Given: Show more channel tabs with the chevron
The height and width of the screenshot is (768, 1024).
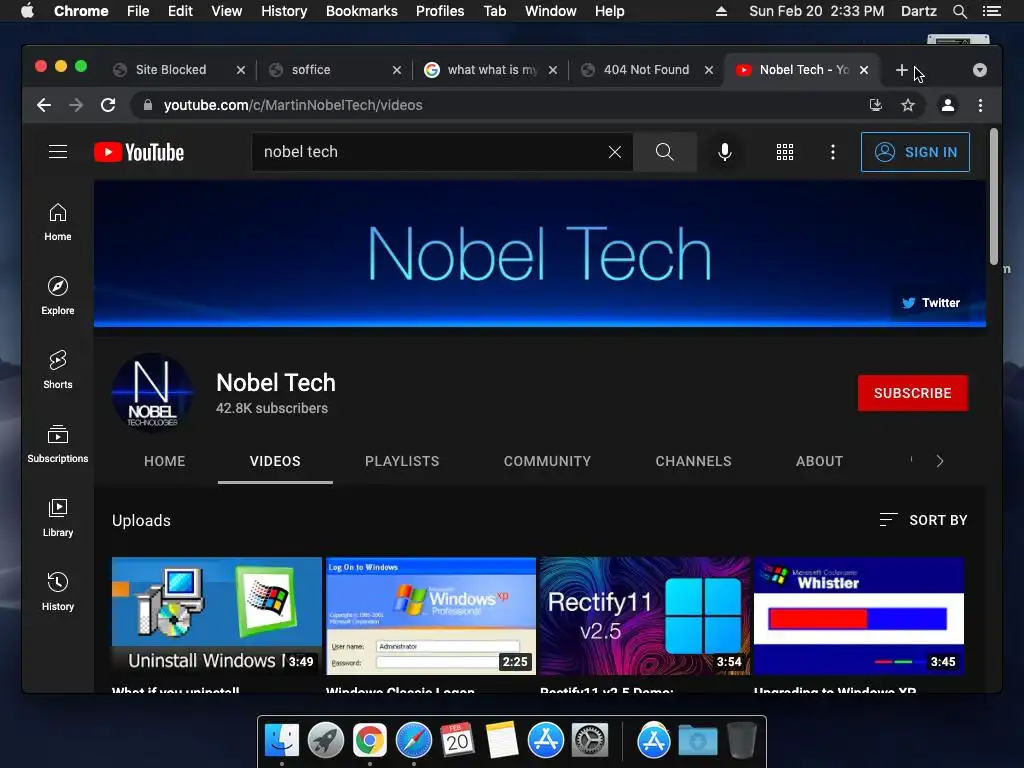Looking at the screenshot, I should pos(939,461).
